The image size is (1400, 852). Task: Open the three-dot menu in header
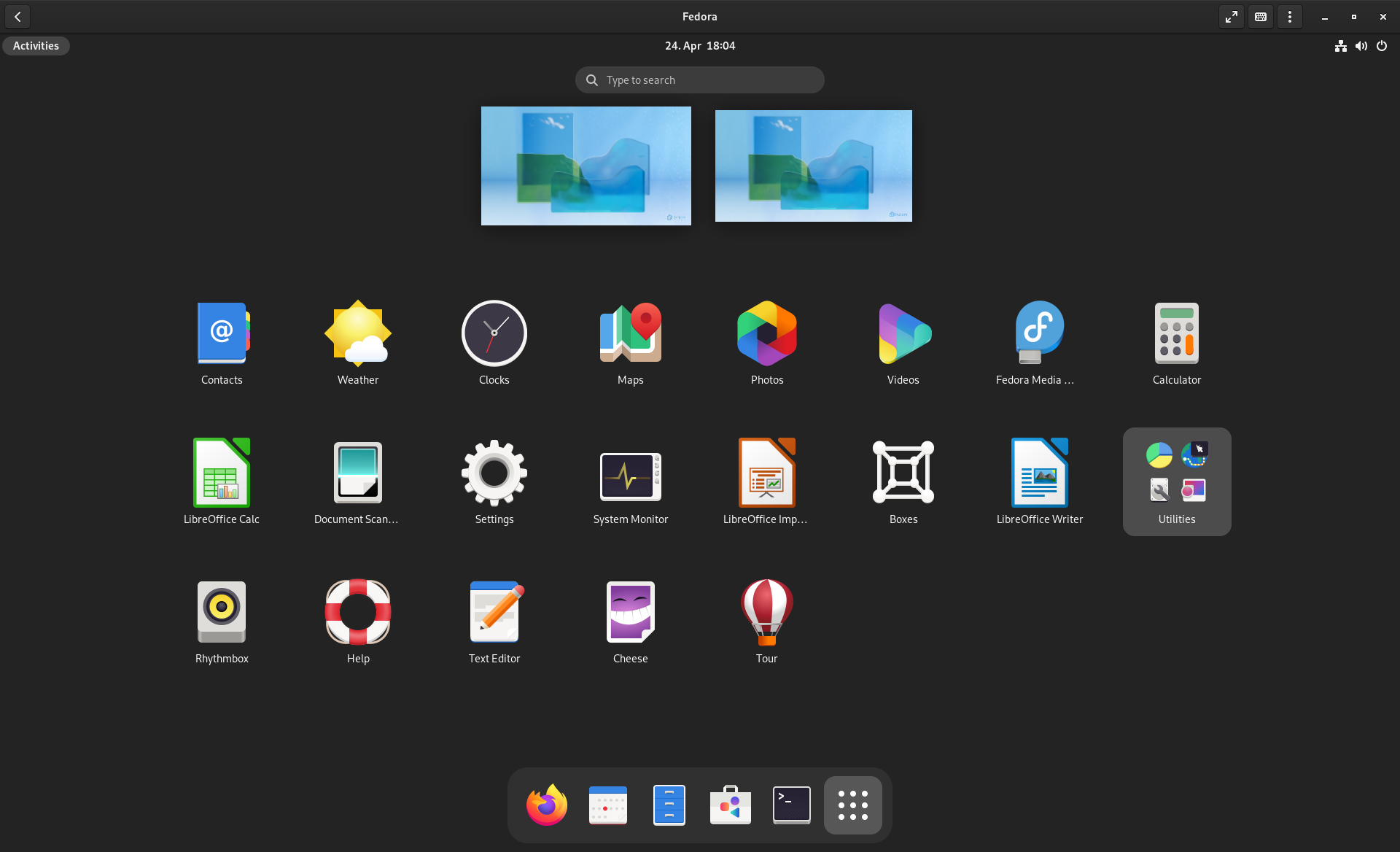tap(1290, 17)
